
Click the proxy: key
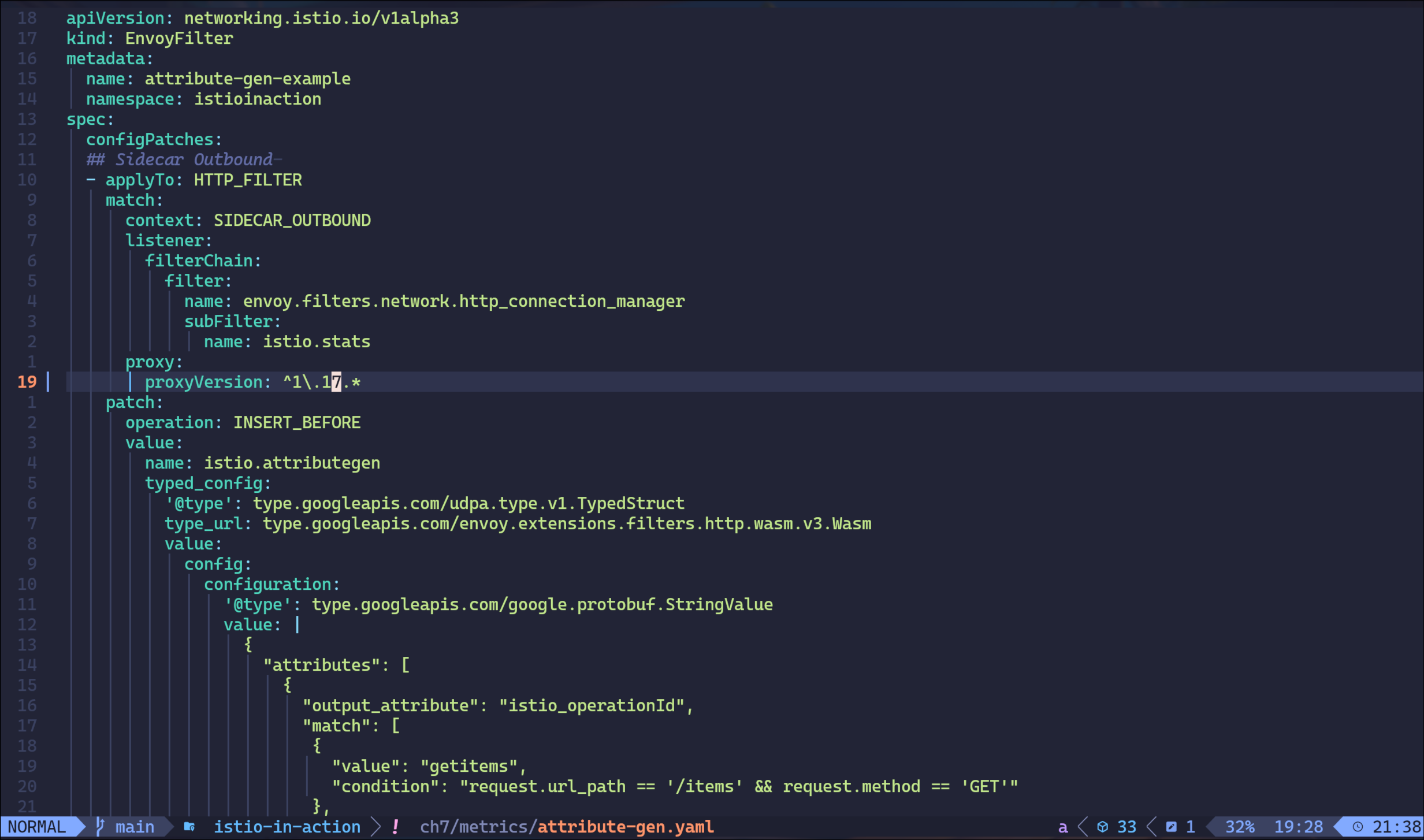coord(154,362)
